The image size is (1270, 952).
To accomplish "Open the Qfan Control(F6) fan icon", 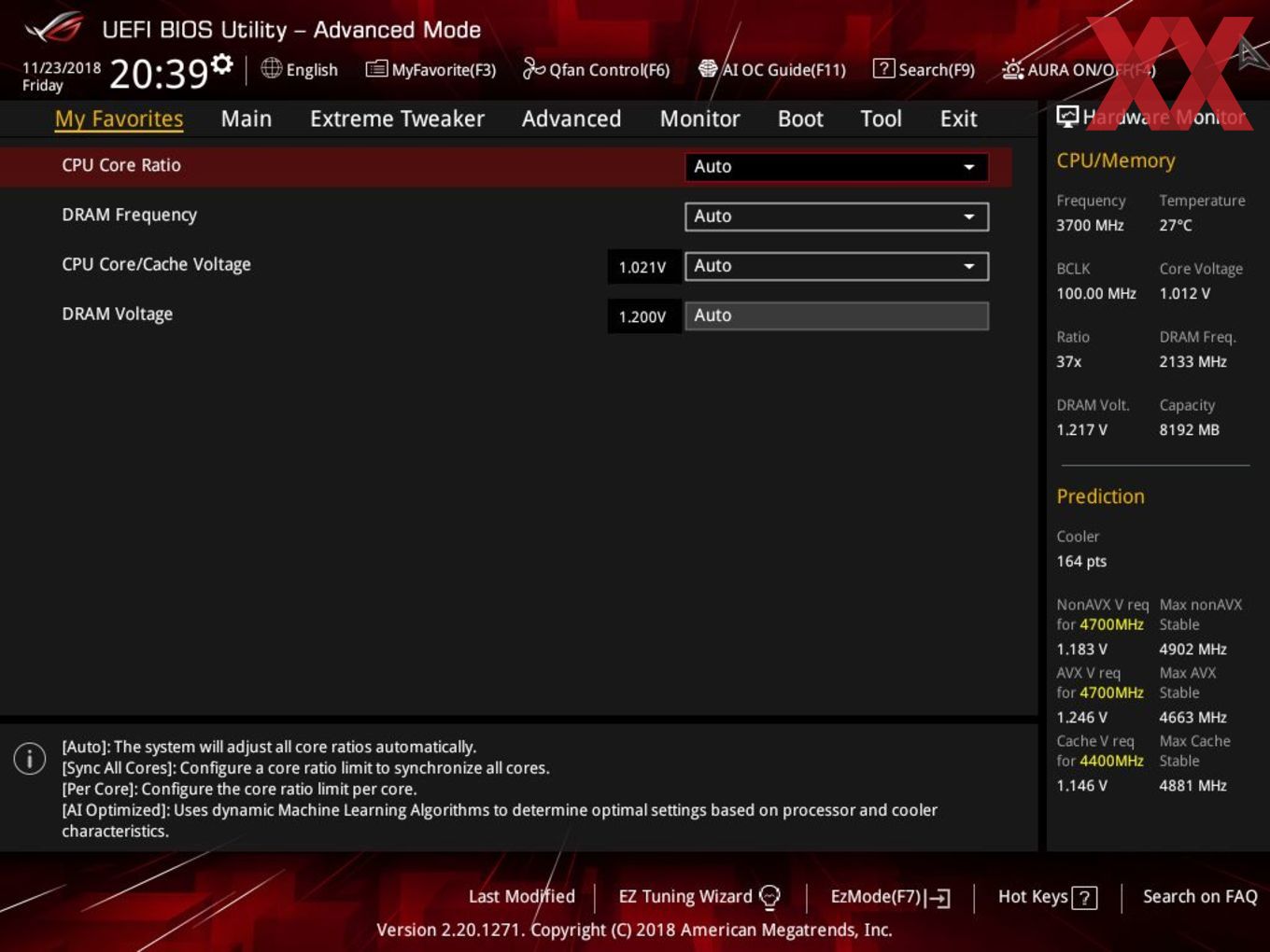I will pos(533,68).
